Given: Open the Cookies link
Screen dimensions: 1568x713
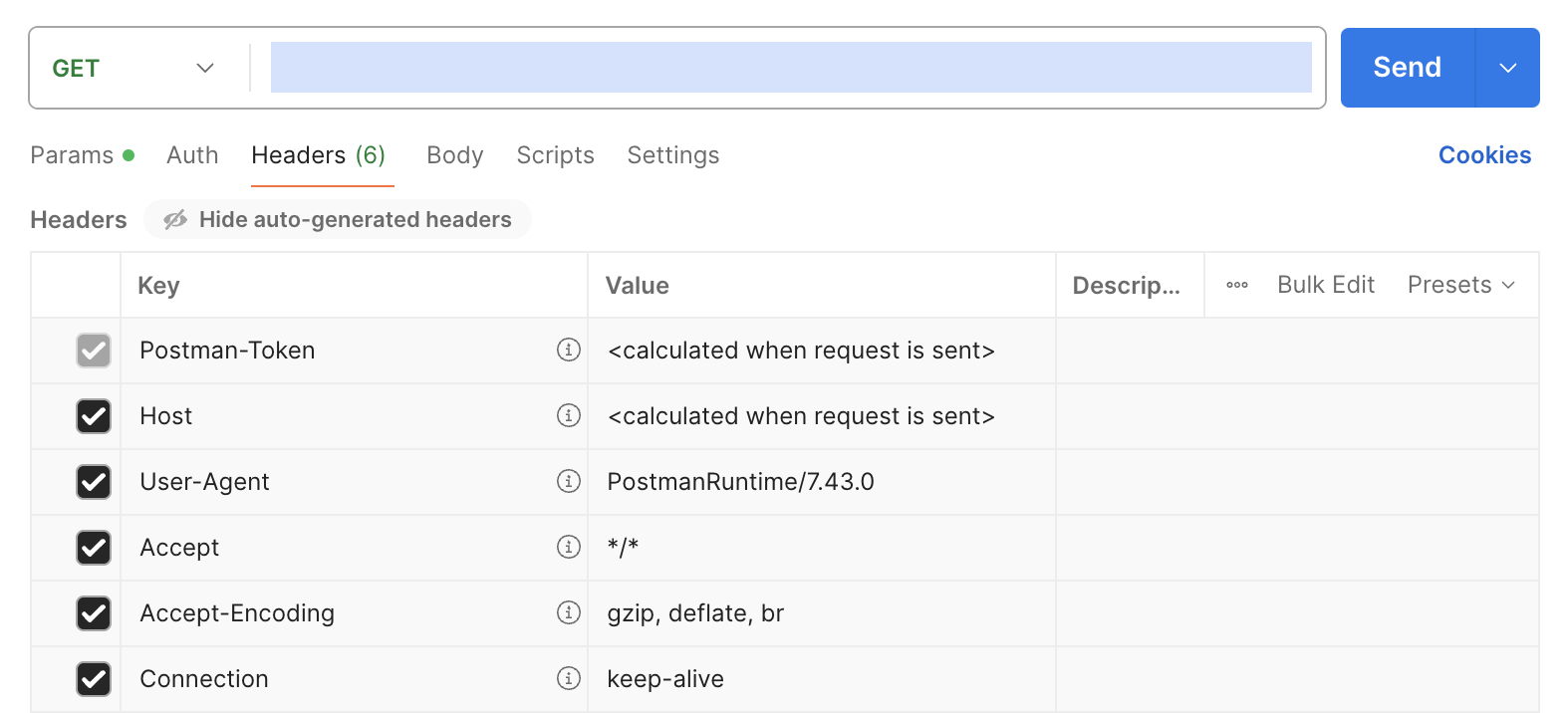Looking at the screenshot, I should (x=1484, y=155).
